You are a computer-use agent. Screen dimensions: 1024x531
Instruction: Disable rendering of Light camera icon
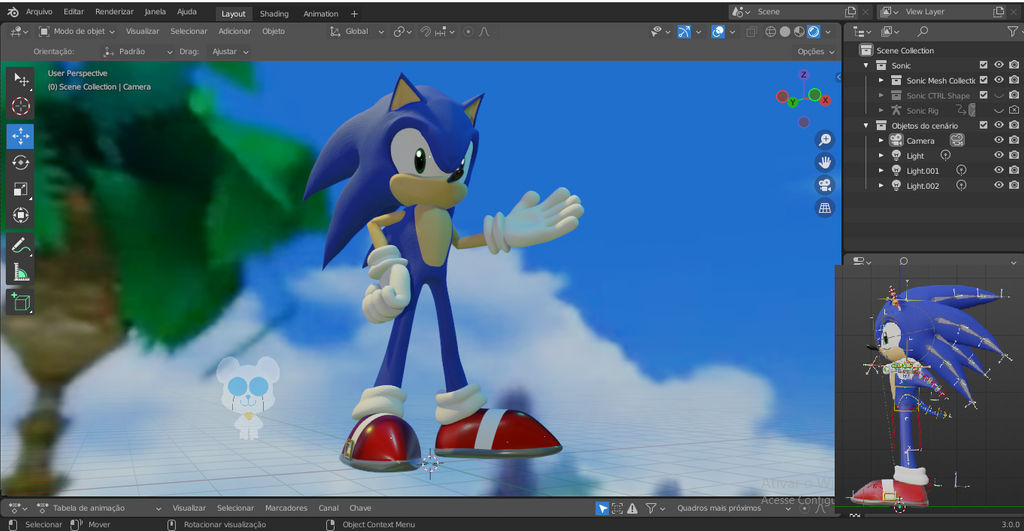[1014, 155]
